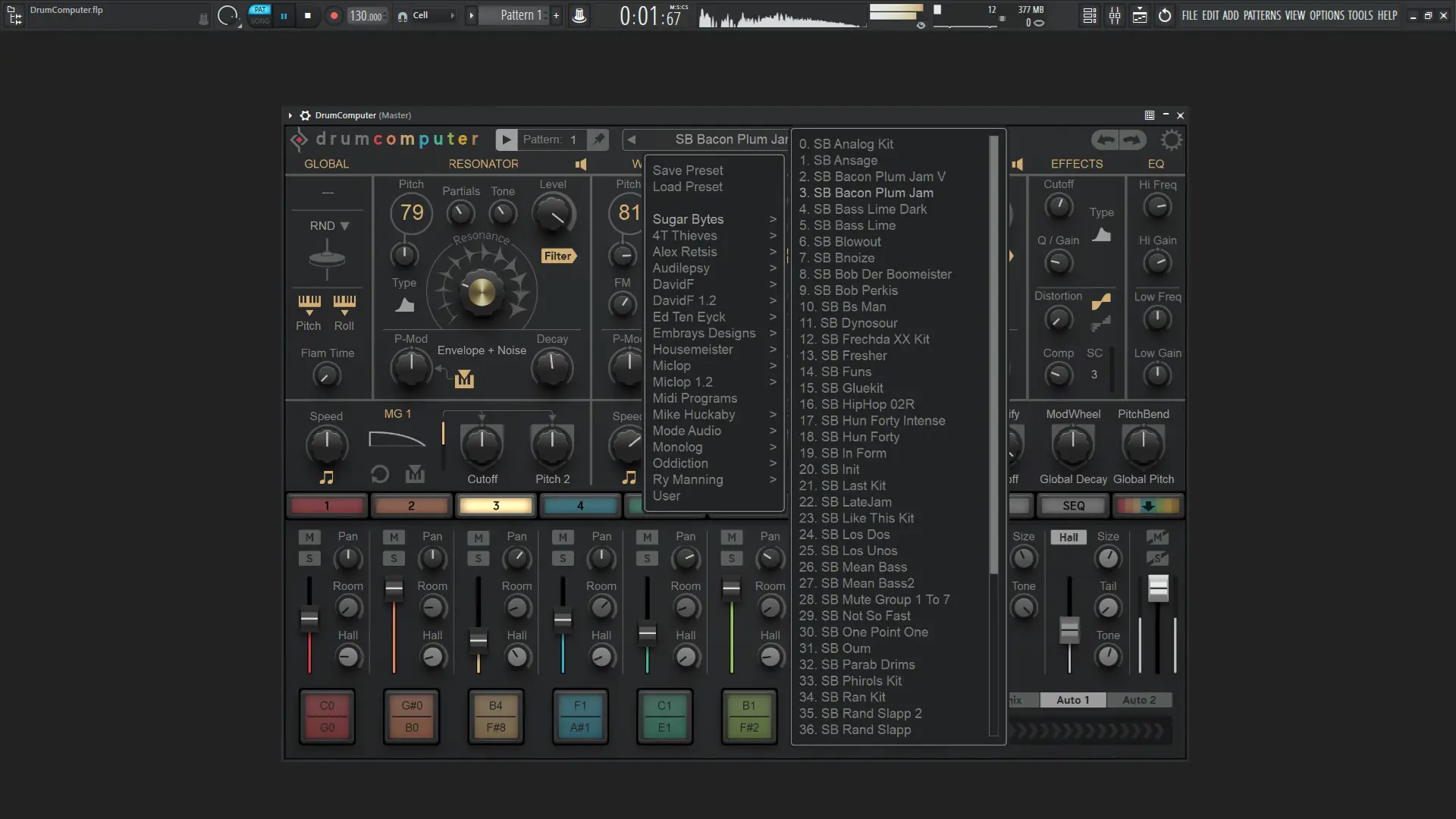The height and width of the screenshot is (819, 1456).
Task: Open the RND dropdown arrow
Action: click(x=345, y=226)
